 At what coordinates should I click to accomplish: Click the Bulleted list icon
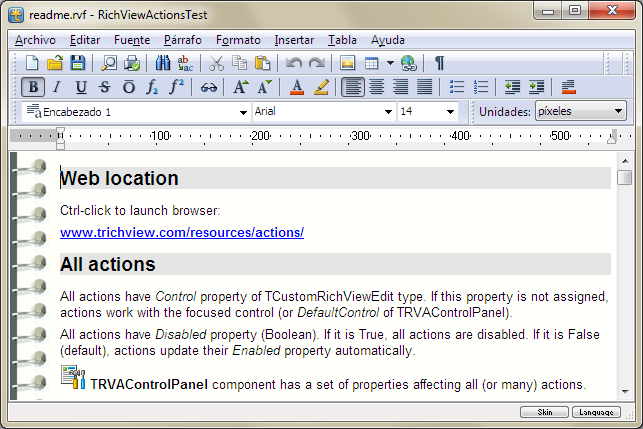[x=457, y=87]
